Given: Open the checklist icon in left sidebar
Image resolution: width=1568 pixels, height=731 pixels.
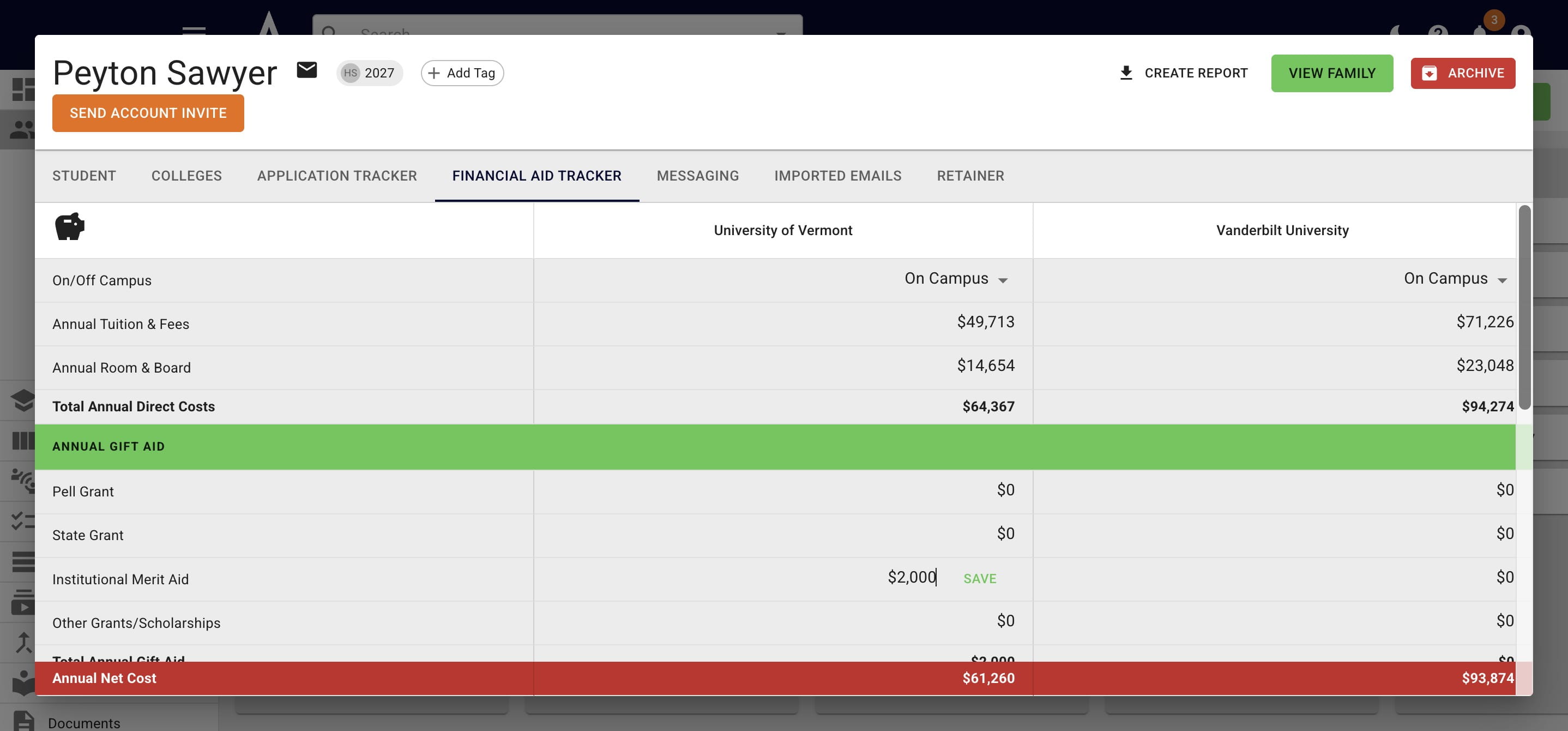Looking at the screenshot, I should click(x=23, y=521).
